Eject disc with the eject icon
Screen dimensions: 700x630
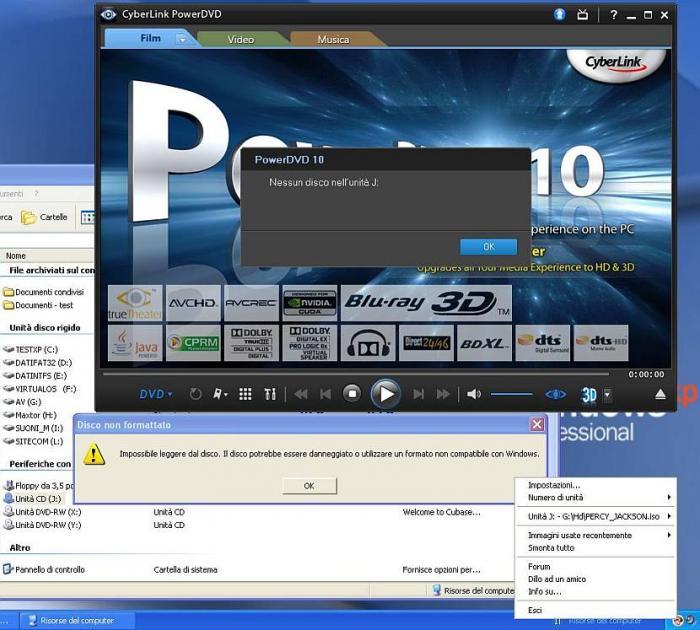(660, 394)
